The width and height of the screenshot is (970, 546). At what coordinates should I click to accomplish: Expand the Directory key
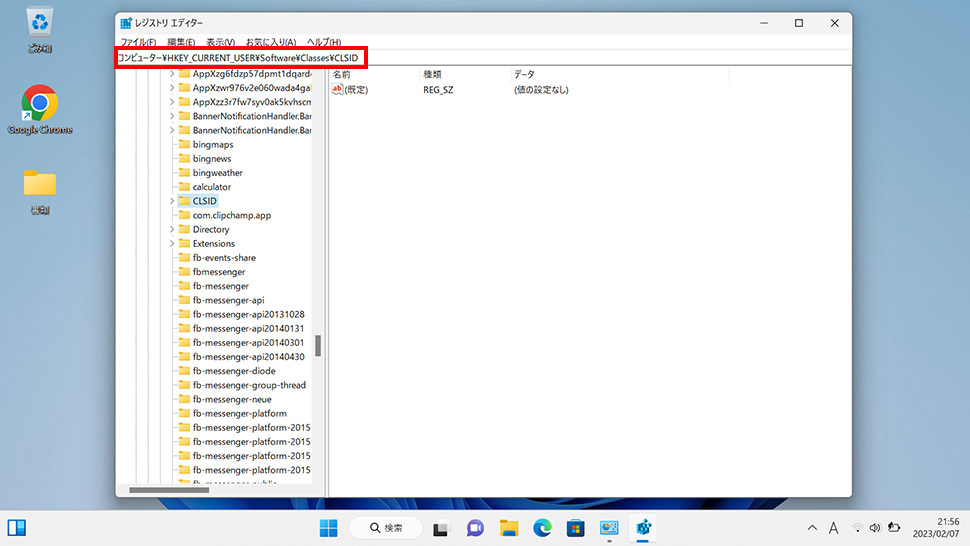(x=172, y=229)
